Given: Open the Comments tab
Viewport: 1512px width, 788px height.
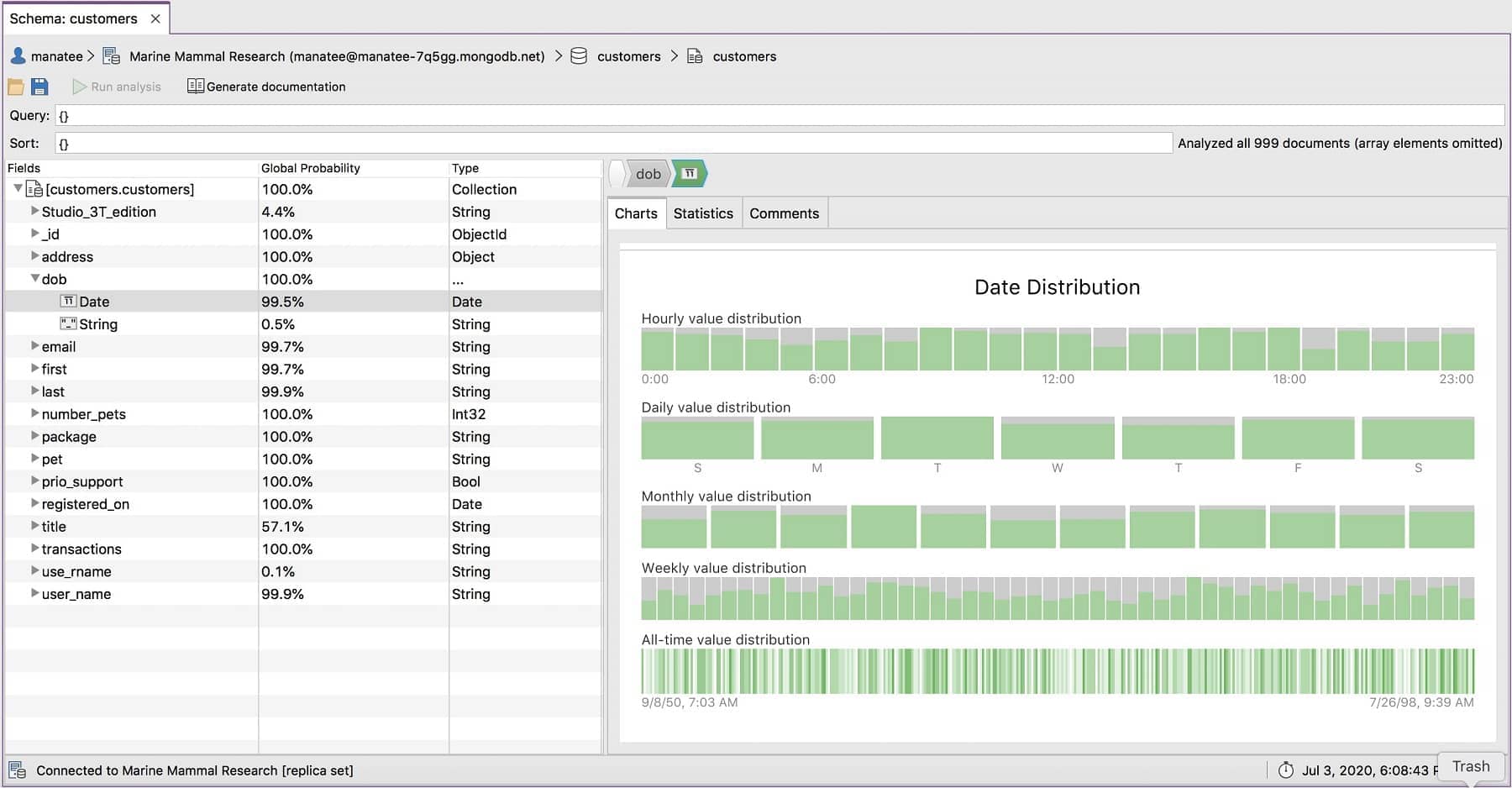Looking at the screenshot, I should (x=784, y=213).
